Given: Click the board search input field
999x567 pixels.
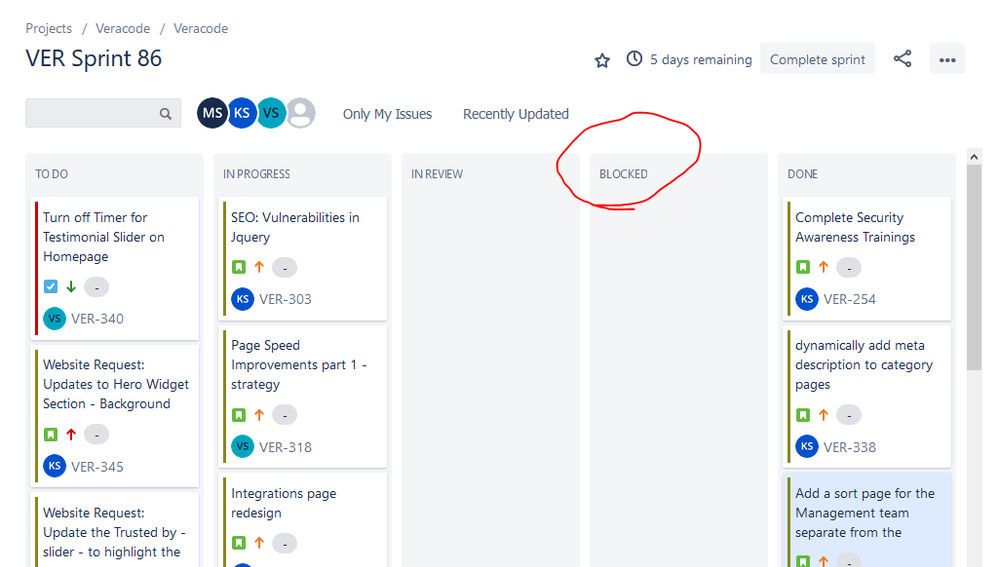Looking at the screenshot, I should [103, 113].
